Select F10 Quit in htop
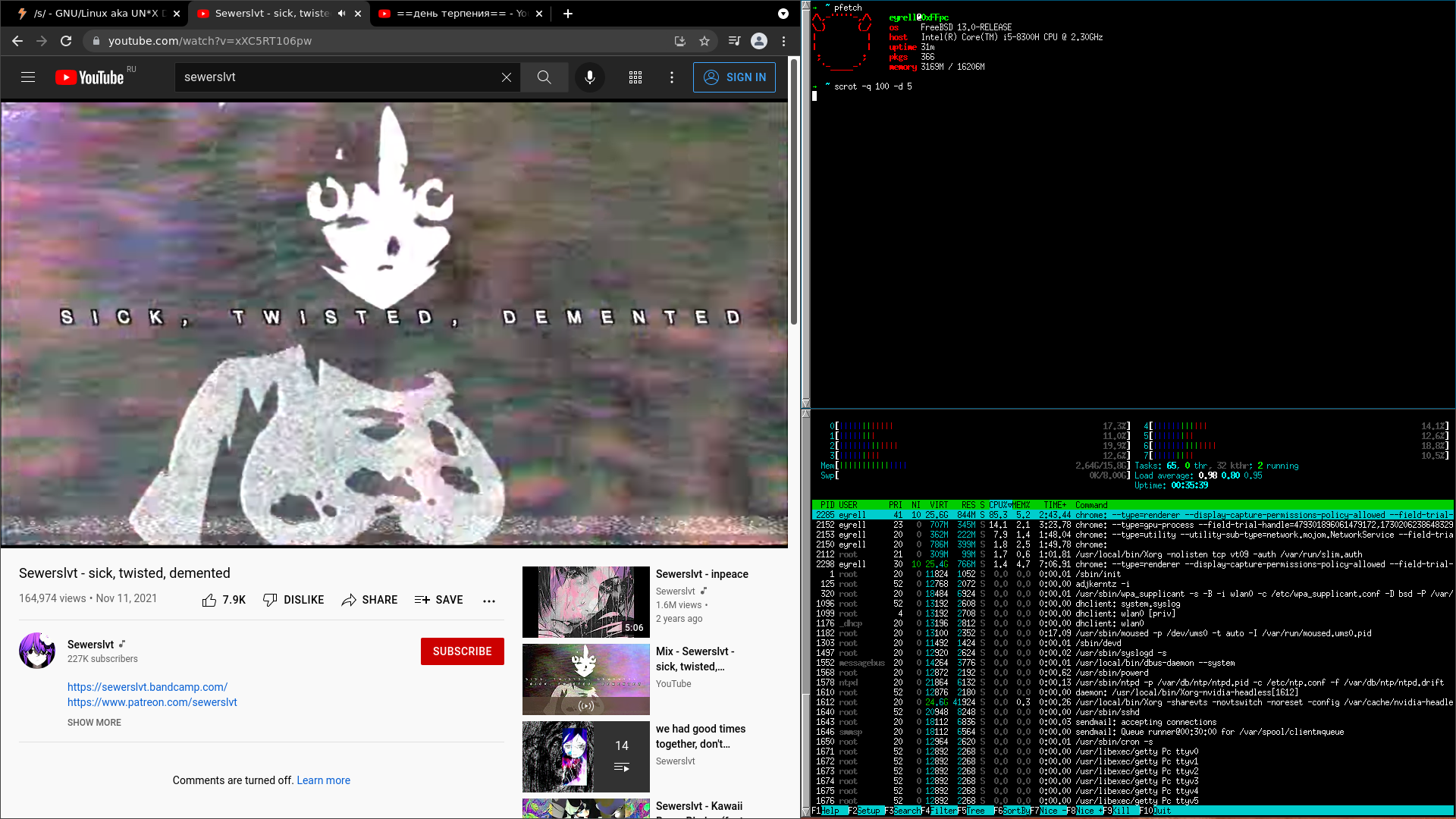Image resolution: width=1456 pixels, height=819 pixels. [1156, 811]
